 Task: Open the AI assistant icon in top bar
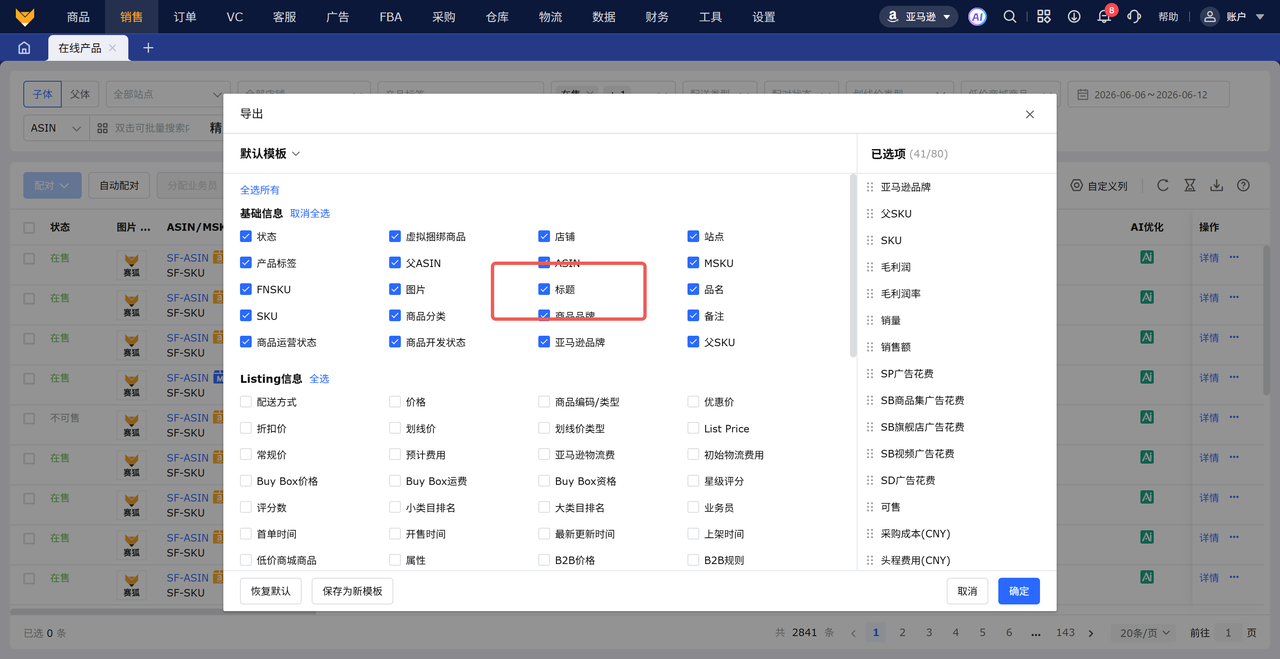[x=977, y=16]
